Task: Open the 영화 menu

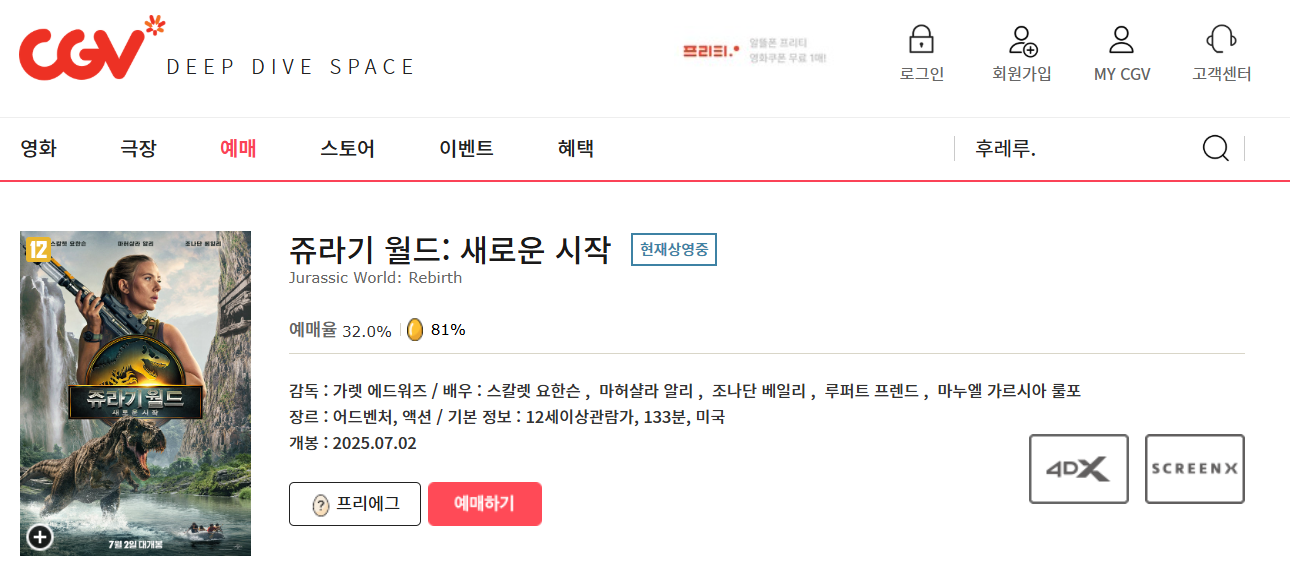Action: [x=38, y=148]
